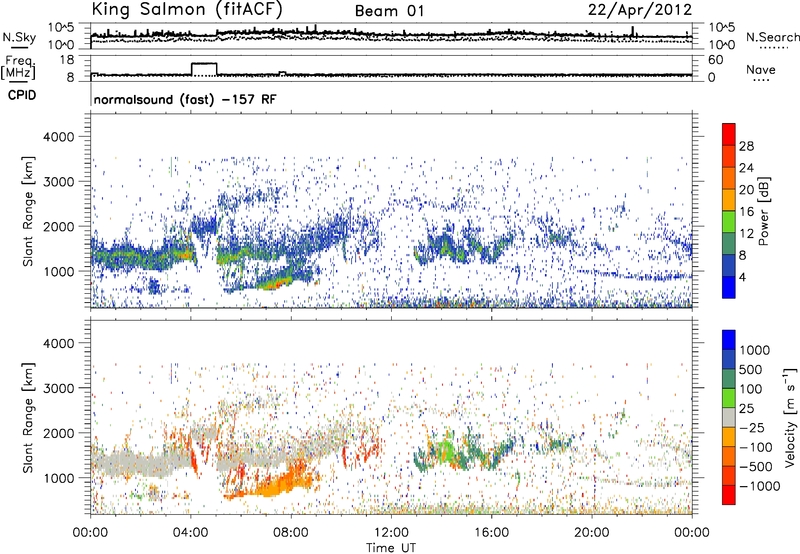Click the green velocity echo patch near 14:00
This screenshot has height=554, width=800.
[x=446, y=449]
